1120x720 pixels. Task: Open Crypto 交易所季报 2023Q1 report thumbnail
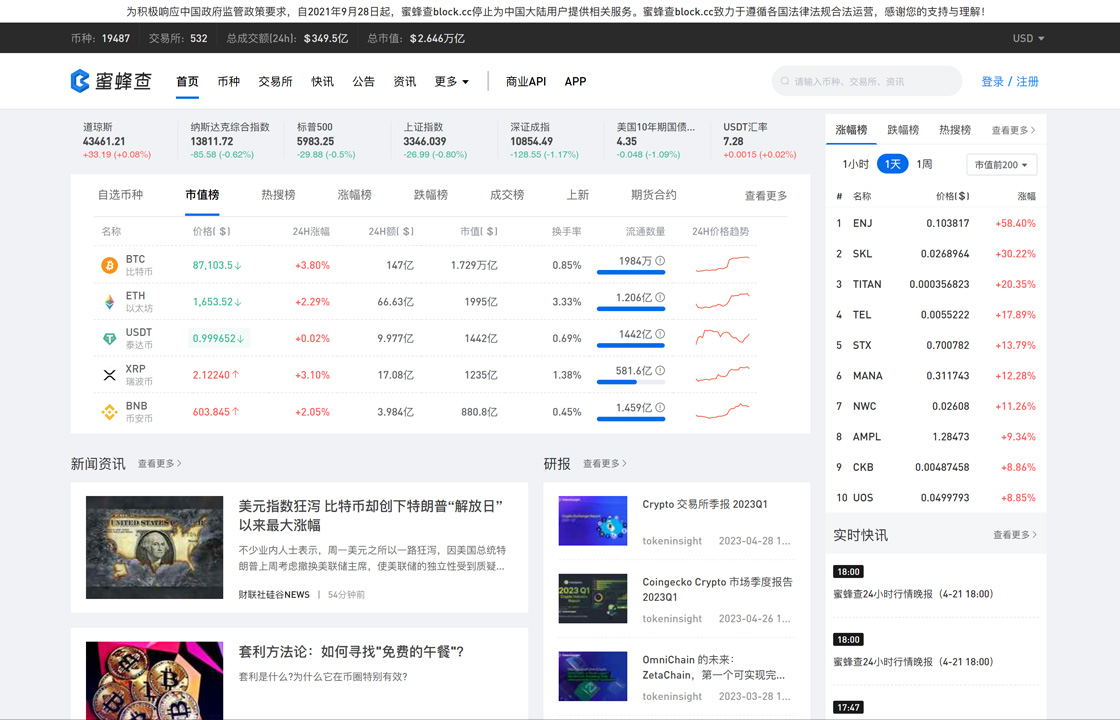(x=593, y=521)
